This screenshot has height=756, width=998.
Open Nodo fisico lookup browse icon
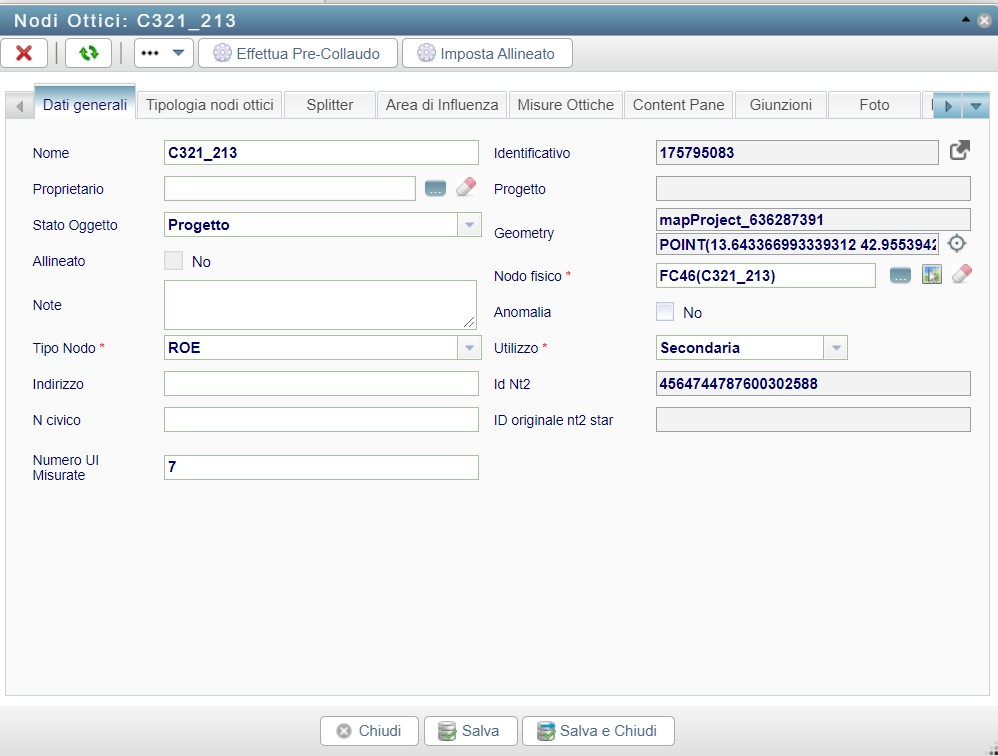coord(900,275)
